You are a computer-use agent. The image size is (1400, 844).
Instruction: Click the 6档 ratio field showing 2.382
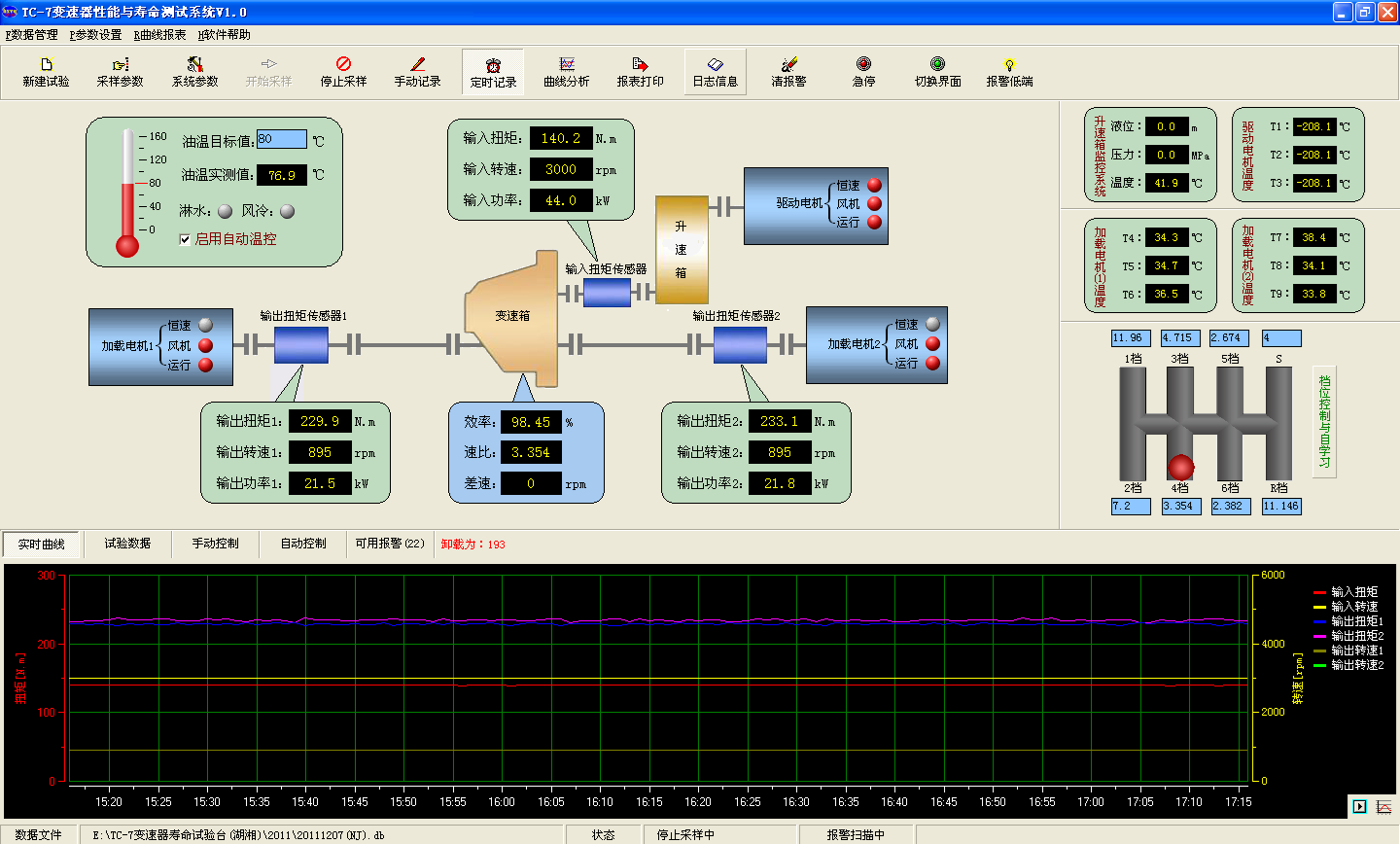pos(1231,507)
